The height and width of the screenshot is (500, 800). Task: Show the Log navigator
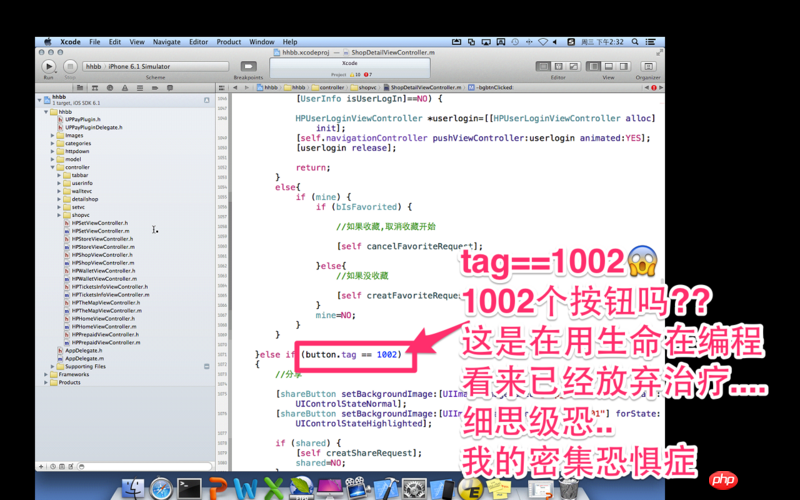click(x=170, y=88)
